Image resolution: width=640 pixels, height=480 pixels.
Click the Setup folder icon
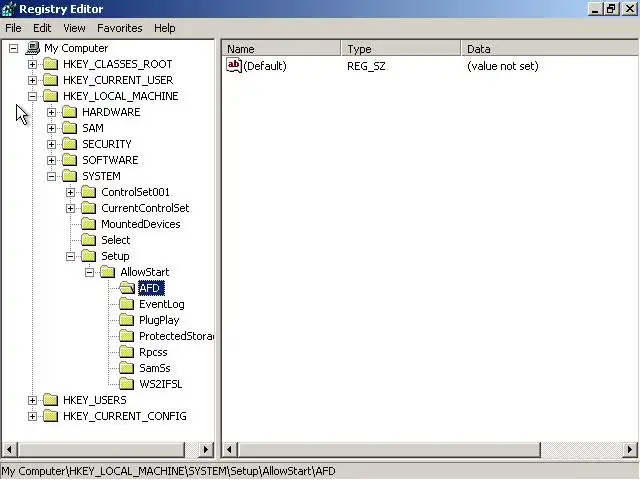tap(88, 256)
